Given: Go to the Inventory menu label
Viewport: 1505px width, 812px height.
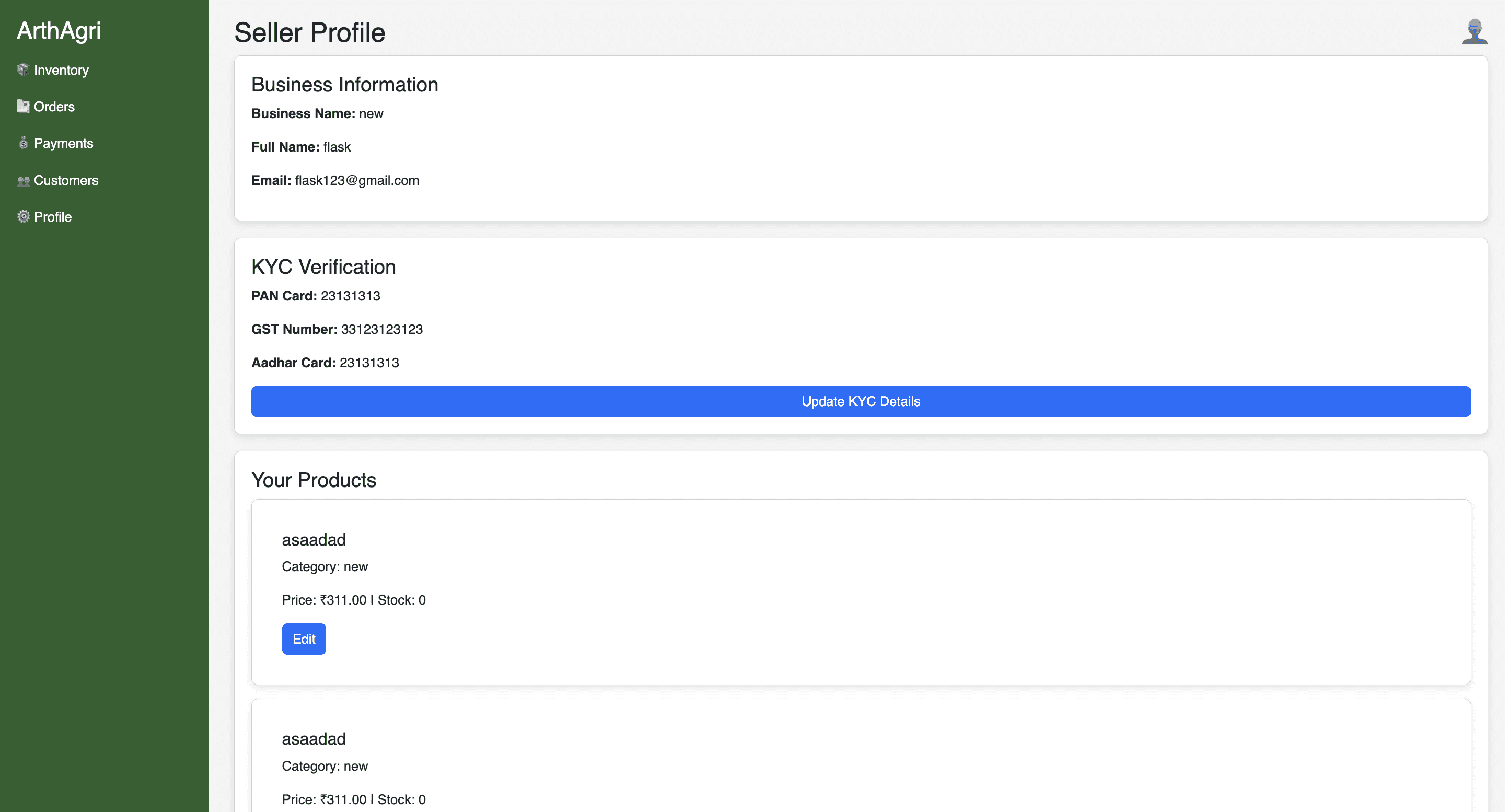Looking at the screenshot, I should pos(61,70).
